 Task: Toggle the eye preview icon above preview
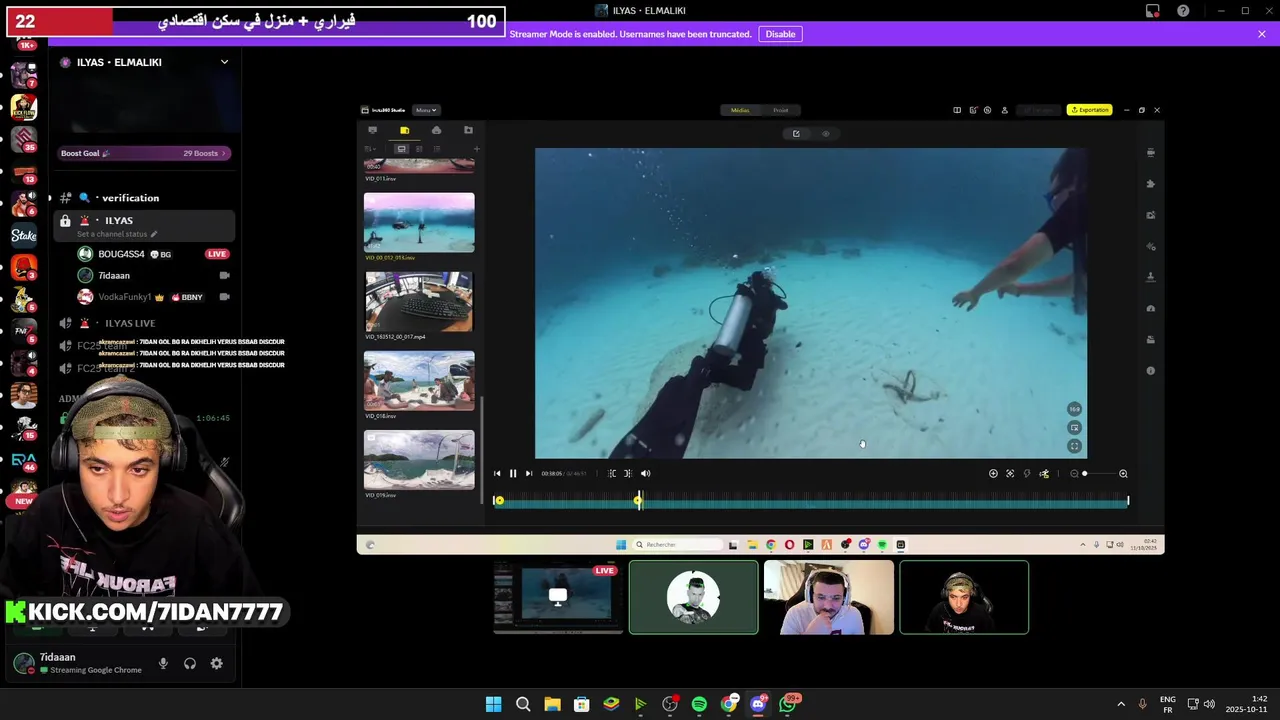825,134
